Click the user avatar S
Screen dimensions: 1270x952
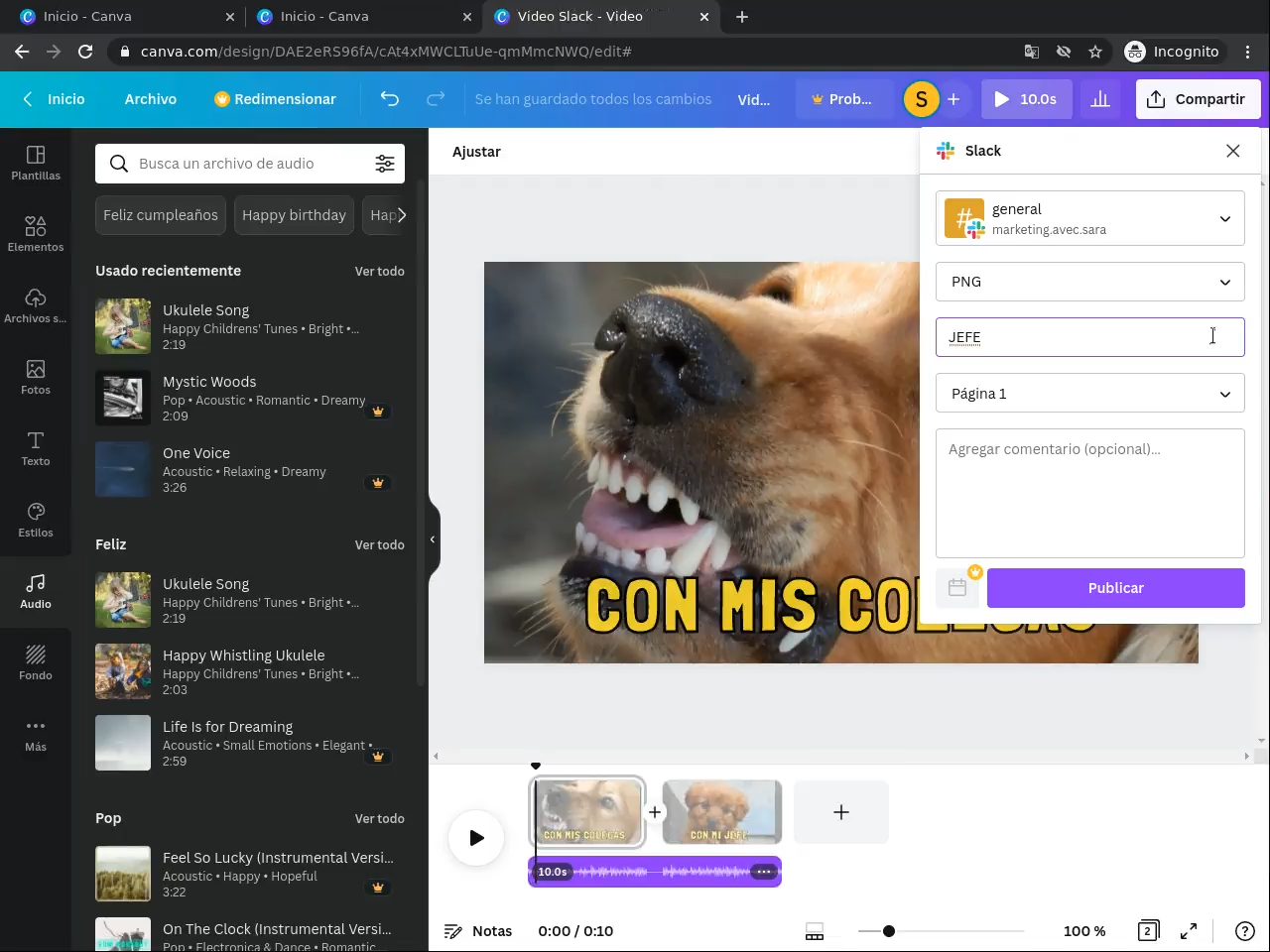coord(922,99)
